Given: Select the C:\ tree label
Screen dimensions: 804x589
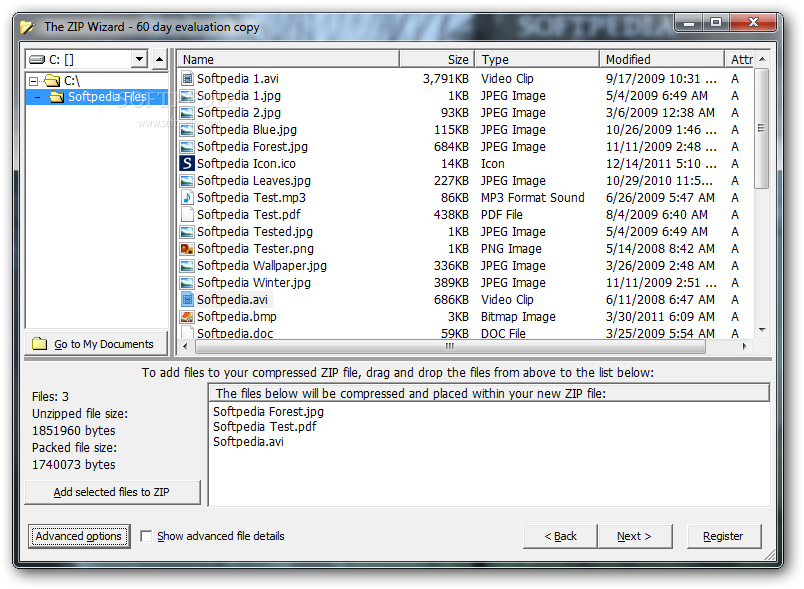Looking at the screenshot, I should click(72, 80).
